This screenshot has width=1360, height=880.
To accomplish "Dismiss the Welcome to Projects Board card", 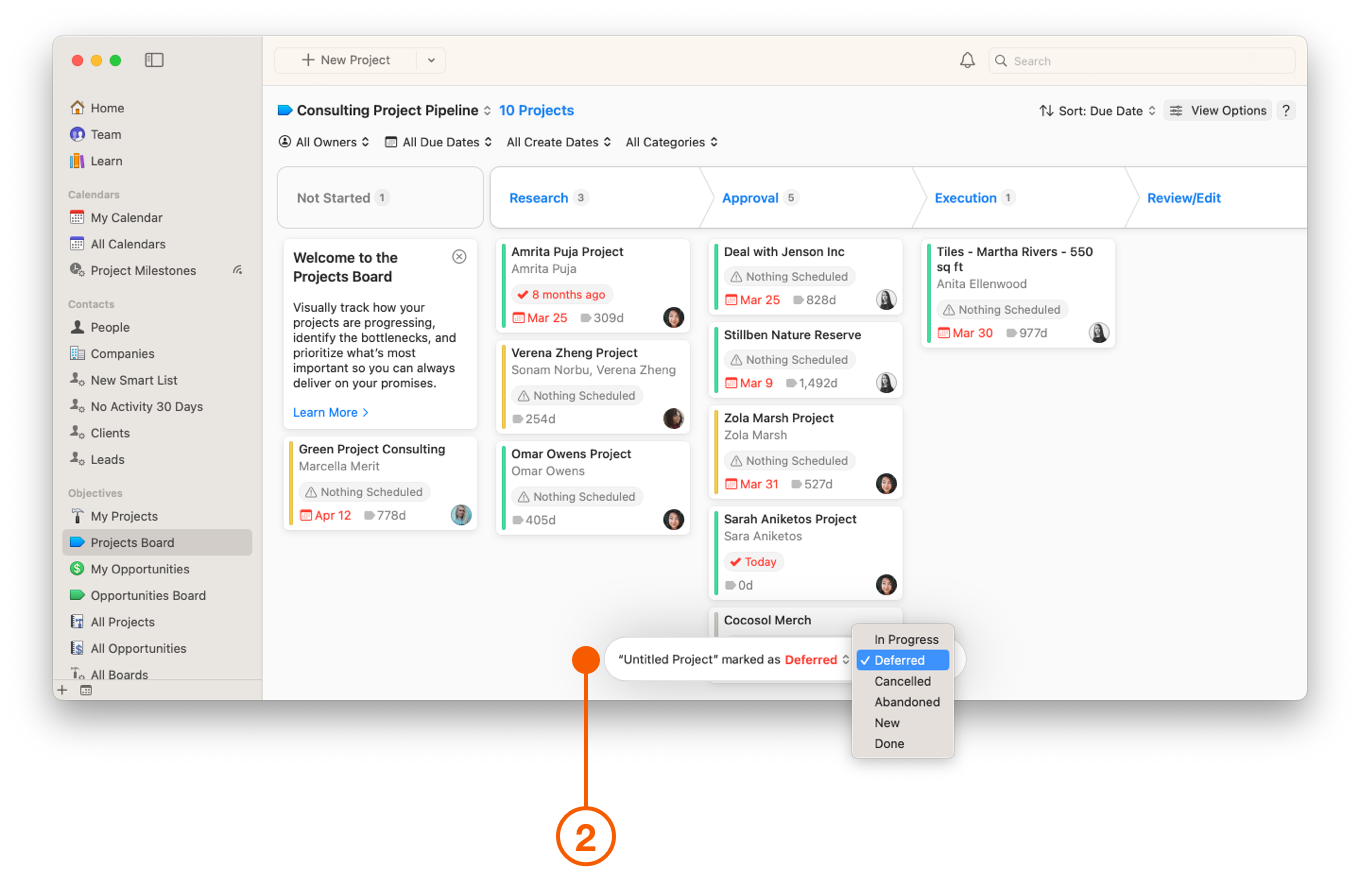I will tap(459, 256).
